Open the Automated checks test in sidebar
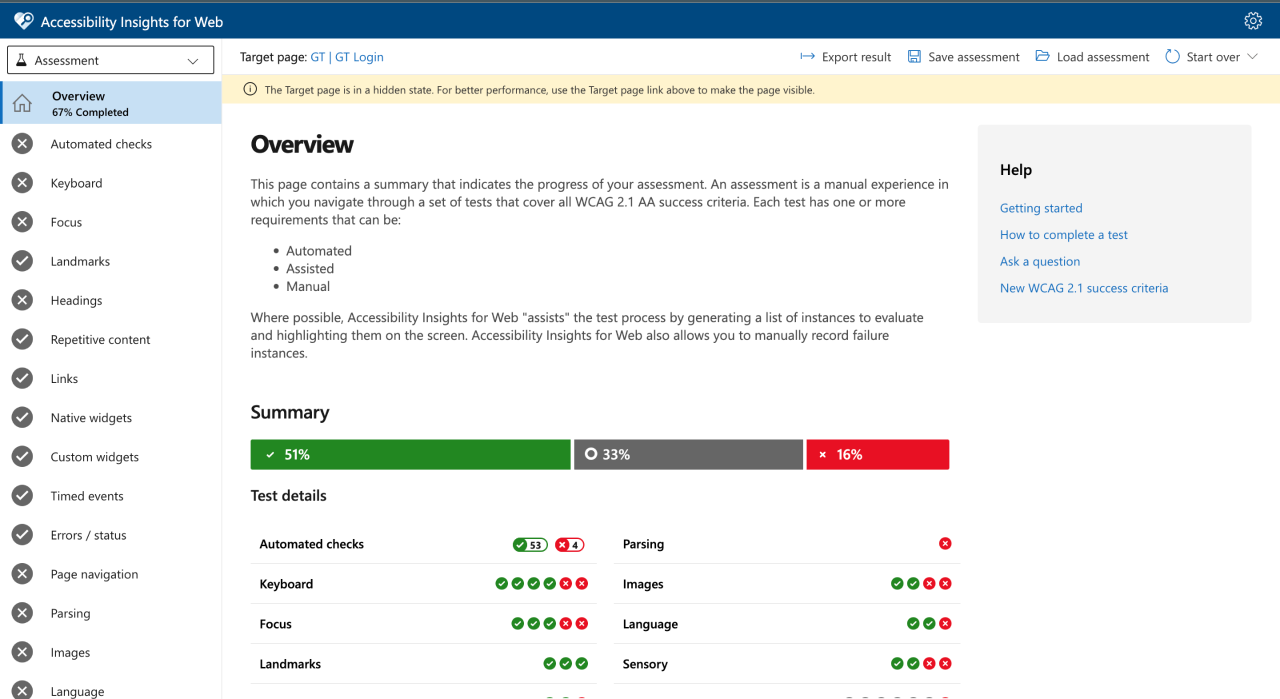The image size is (1280, 699). click(x=111, y=144)
